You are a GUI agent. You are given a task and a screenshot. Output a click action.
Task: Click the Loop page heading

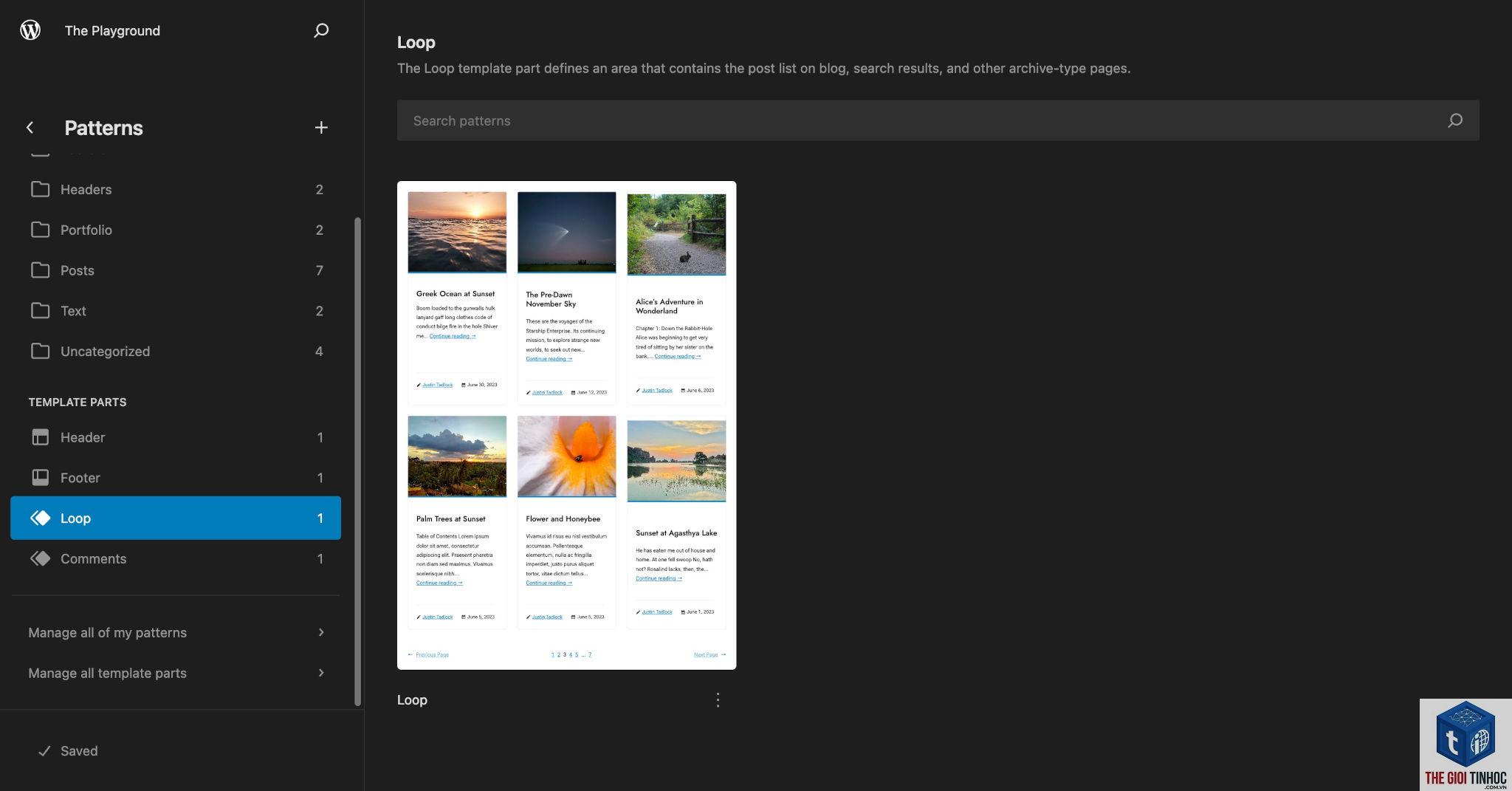tap(416, 42)
